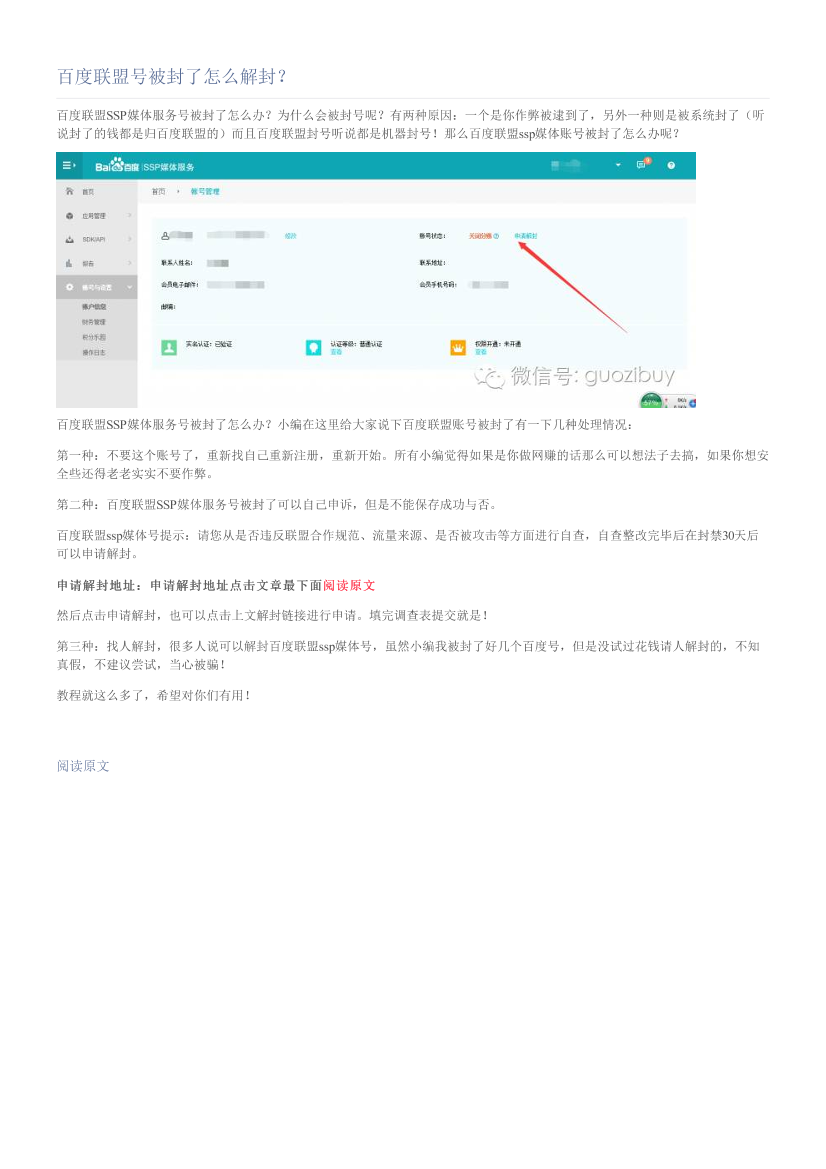Open article title 百度联盟号被封了怎么解封？

(x=172, y=76)
